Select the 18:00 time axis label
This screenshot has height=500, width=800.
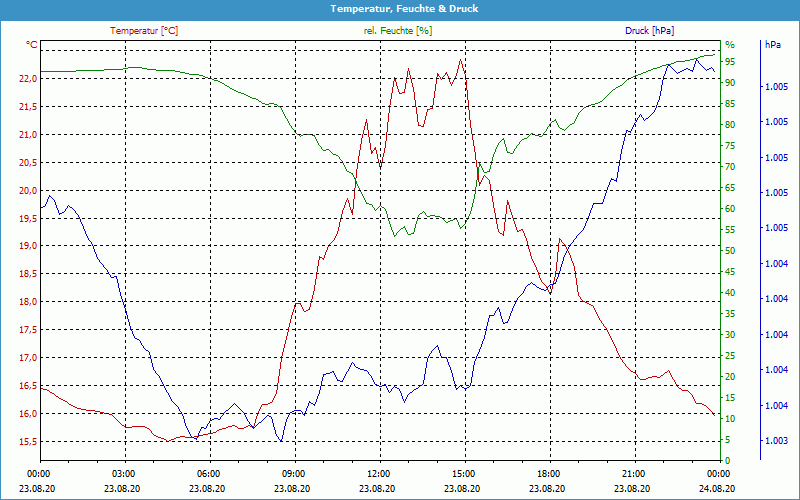pos(548,473)
